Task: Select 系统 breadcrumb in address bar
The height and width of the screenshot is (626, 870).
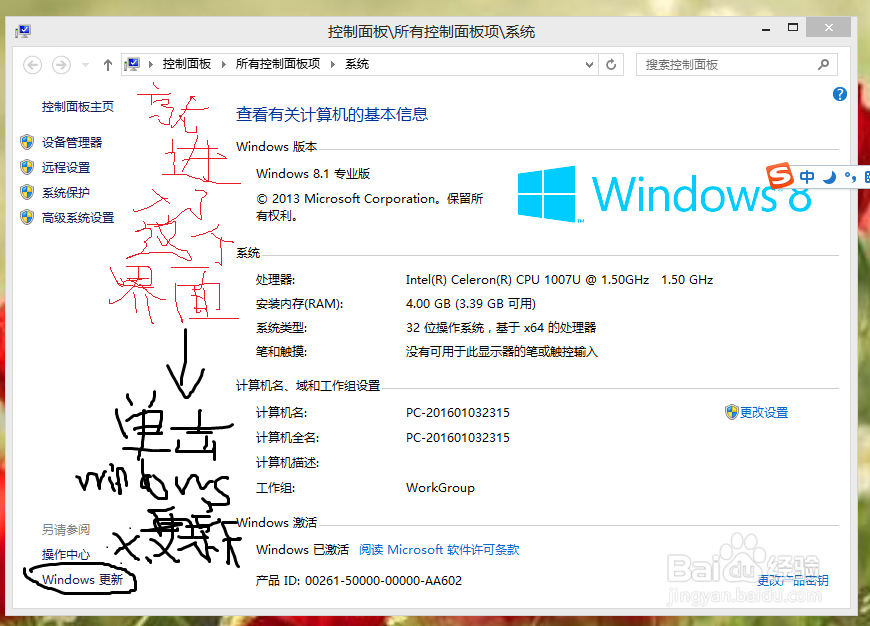Action: coord(357,64)
